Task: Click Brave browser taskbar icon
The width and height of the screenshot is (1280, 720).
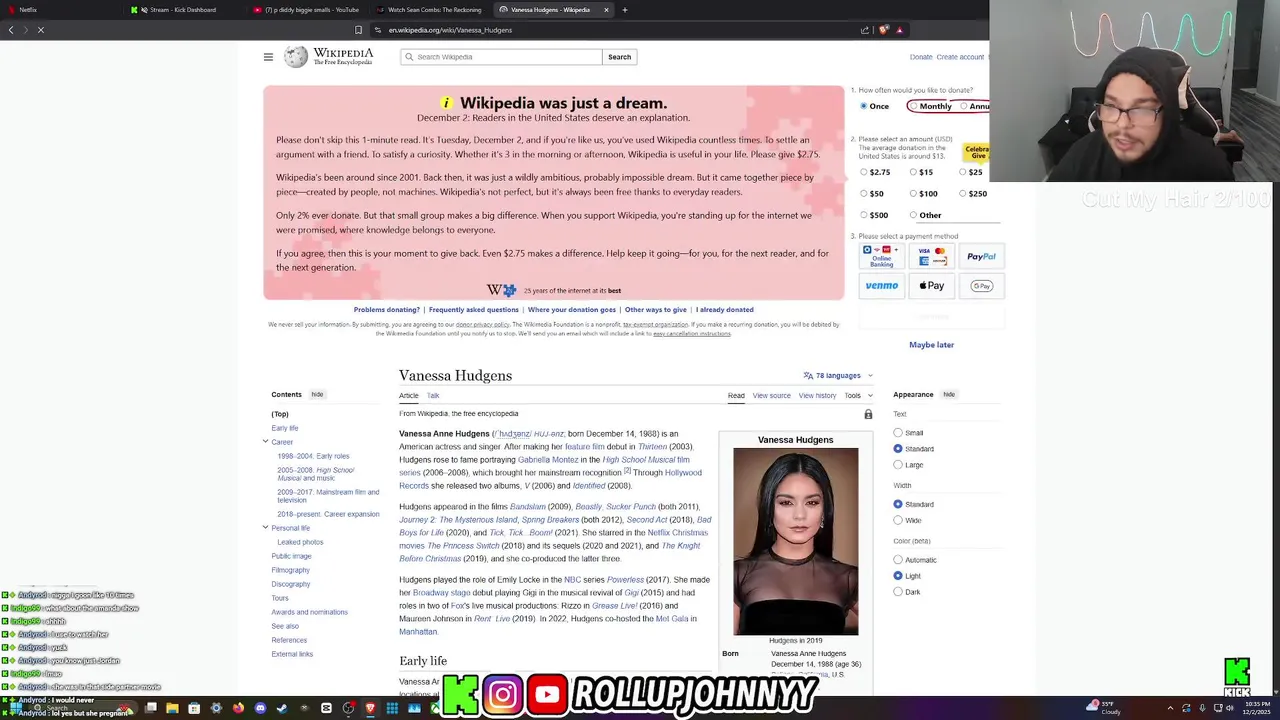Action: point(370,708)
